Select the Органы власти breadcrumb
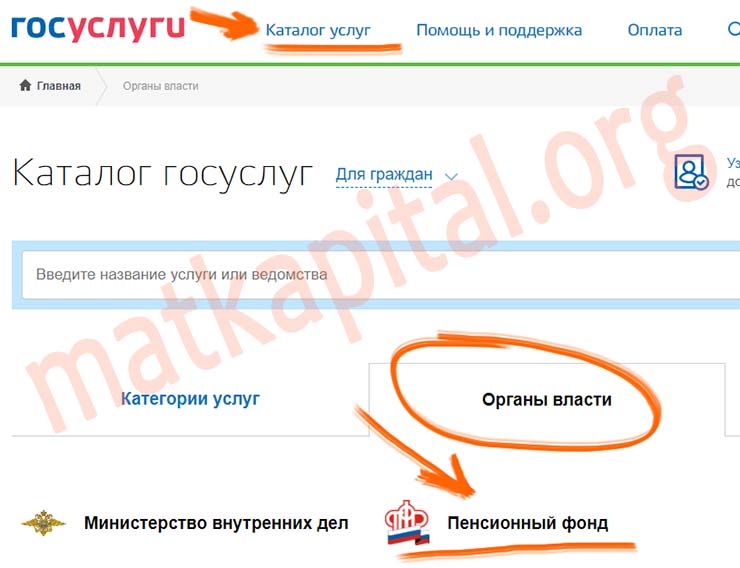This screenshot has width=740, height=568. (x=160, y=86)
